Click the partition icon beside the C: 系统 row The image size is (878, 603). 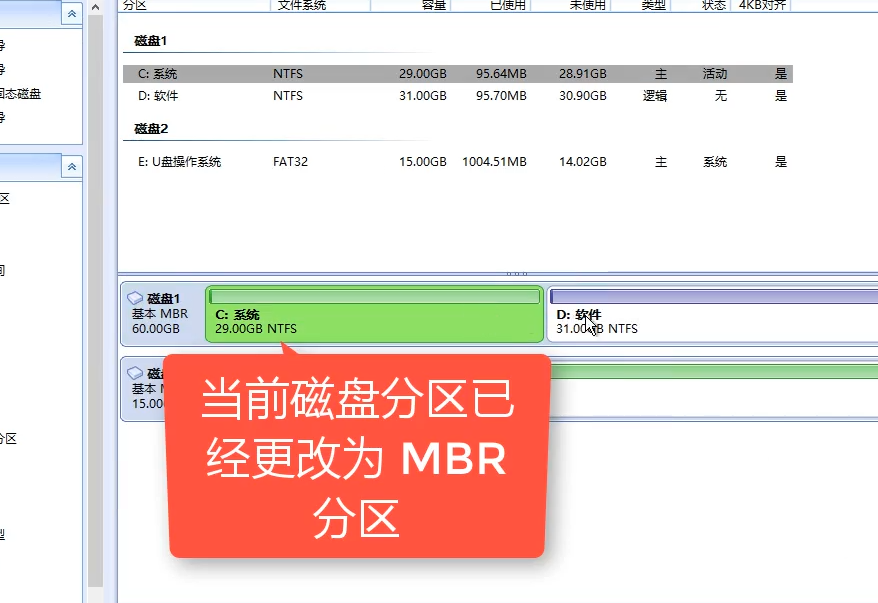(x=135, y=72)
